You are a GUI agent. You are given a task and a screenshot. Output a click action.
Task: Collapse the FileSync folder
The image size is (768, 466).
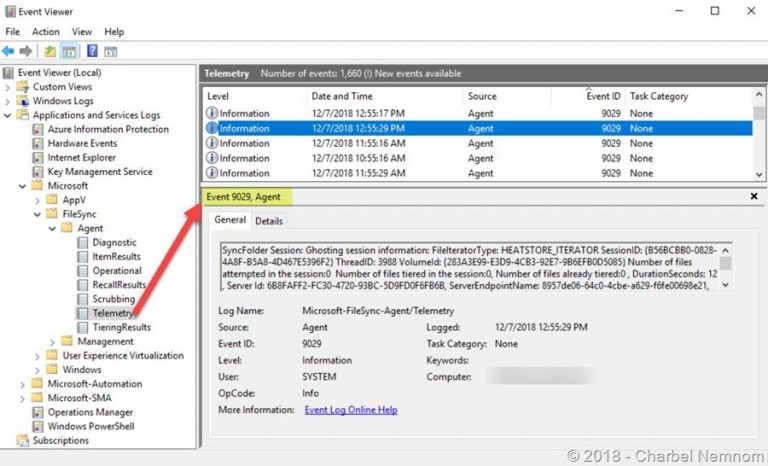tap(37, 215)
